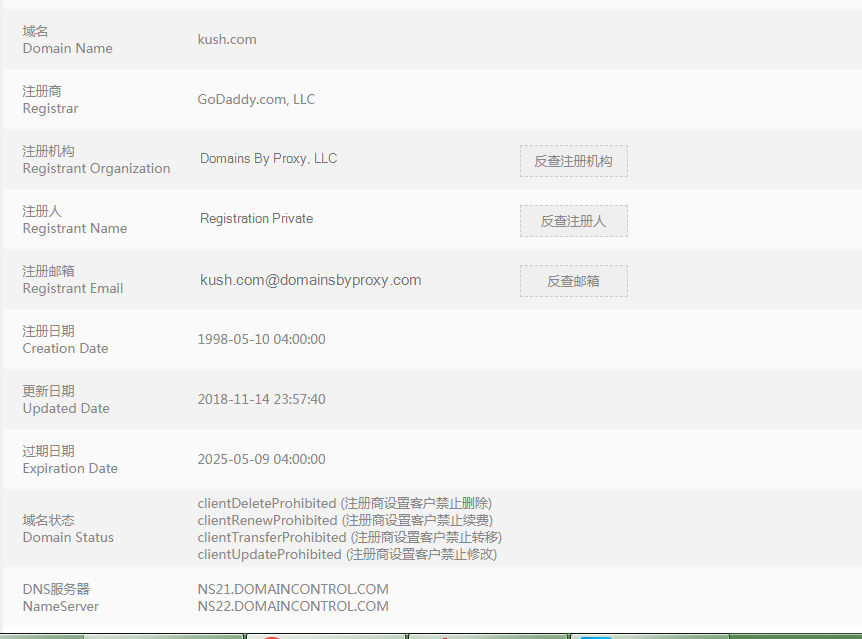This screenshot has width=862, height=639.
Task: Select NS21.DOMAINCONTROL.COM nameserver
Action: (293, 590)
